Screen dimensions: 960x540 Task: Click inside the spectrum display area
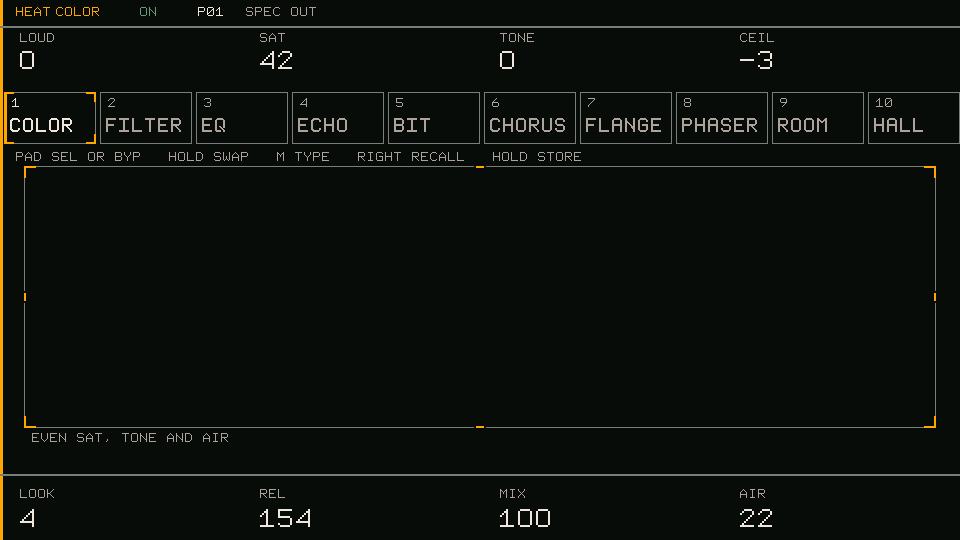(x=480, y=297)
